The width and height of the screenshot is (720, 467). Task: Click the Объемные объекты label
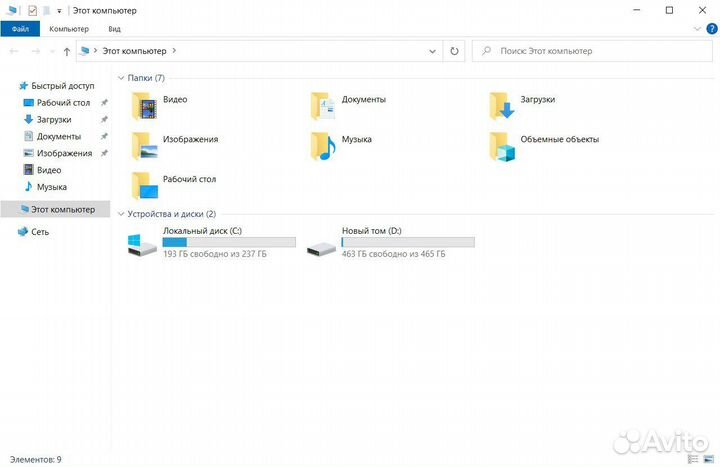tap(560, 139)
